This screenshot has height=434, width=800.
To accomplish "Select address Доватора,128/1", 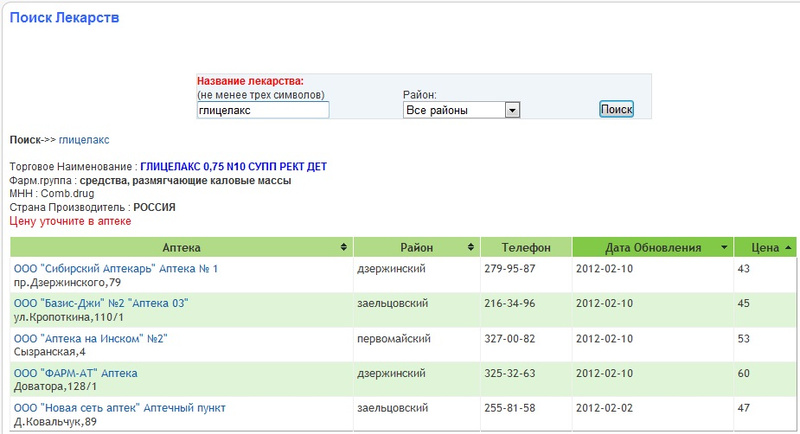I will click(55, 387).
